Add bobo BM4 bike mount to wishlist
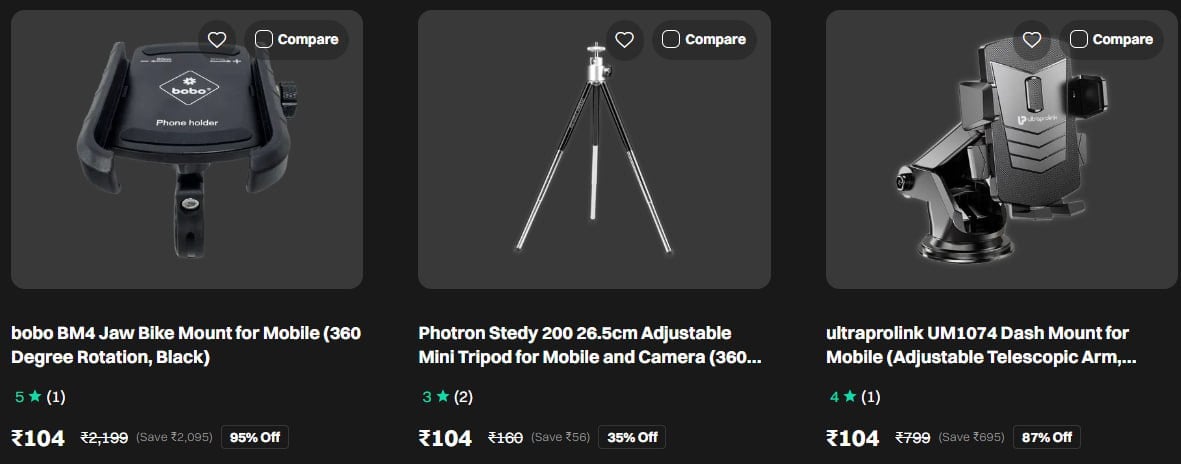The image size is (1181, 464). click(217, 39)
